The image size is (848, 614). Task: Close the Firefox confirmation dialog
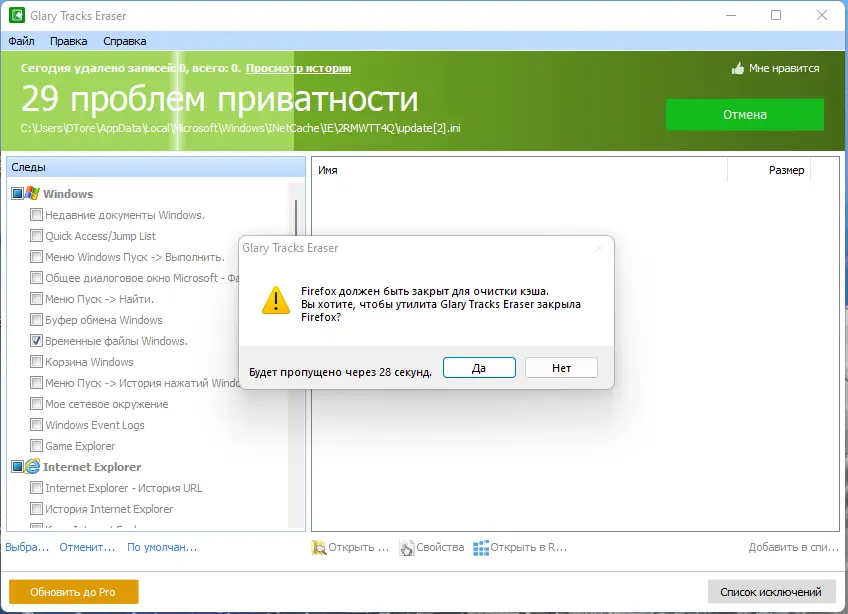599,248
